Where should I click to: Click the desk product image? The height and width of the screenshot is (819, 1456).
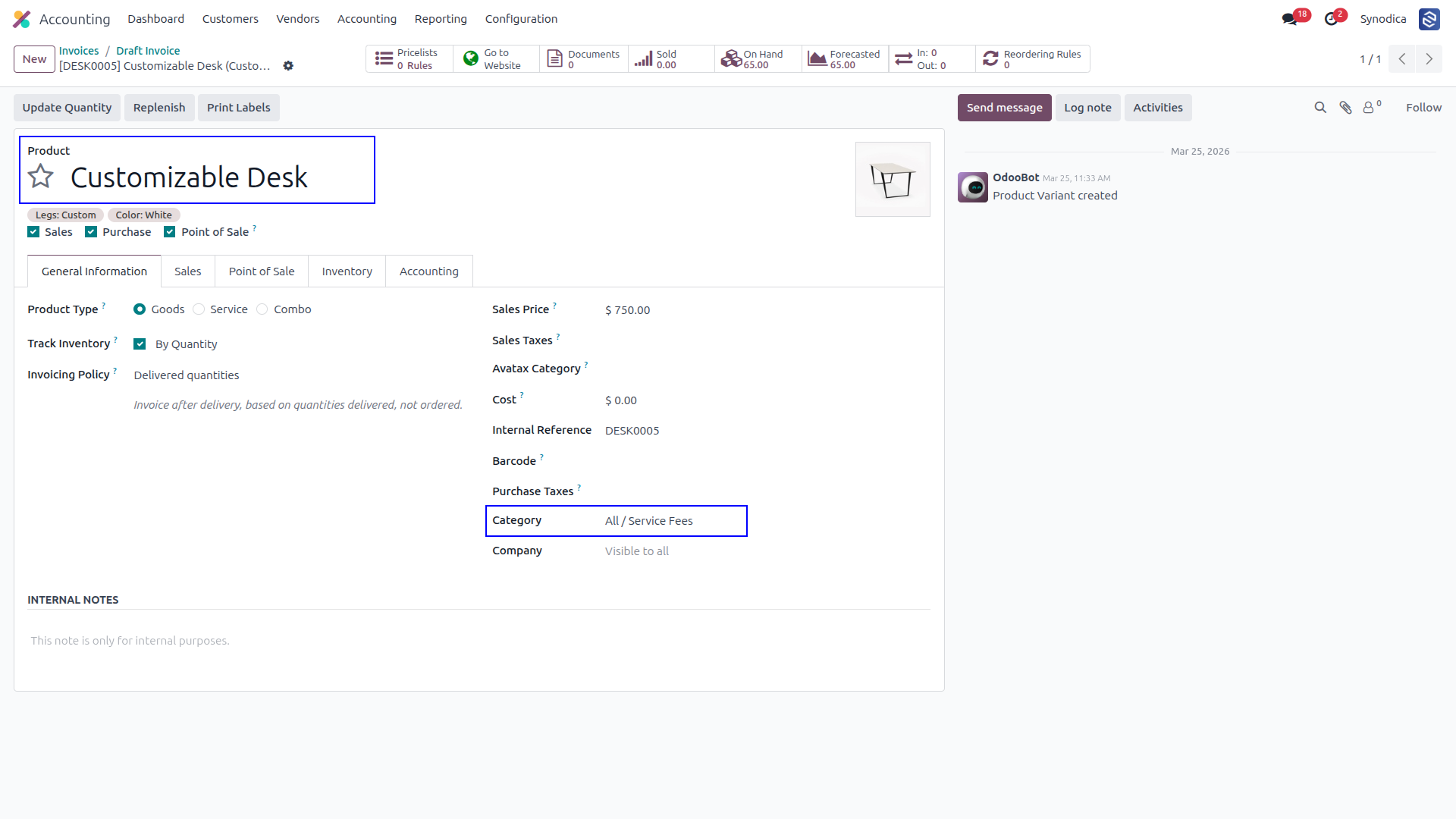pos(893,180)
